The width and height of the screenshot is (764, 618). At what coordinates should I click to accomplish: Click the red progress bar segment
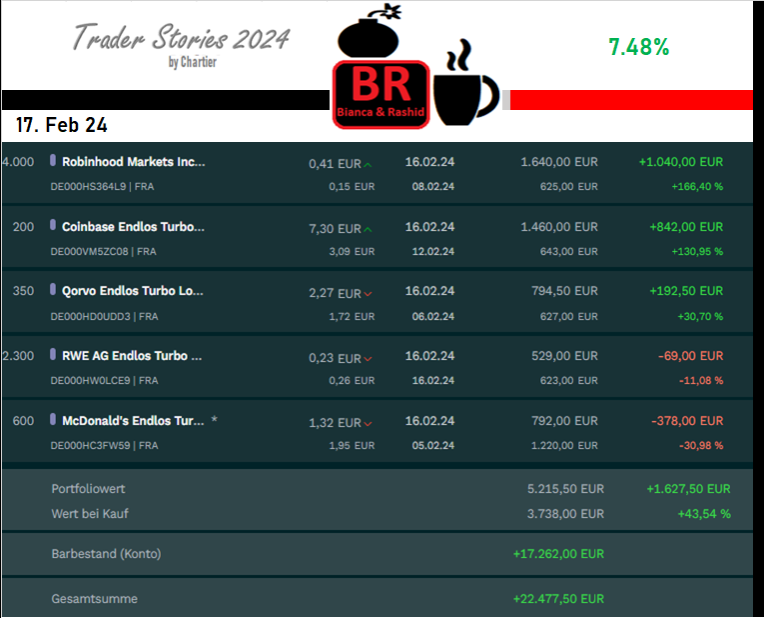coord(631,100)
